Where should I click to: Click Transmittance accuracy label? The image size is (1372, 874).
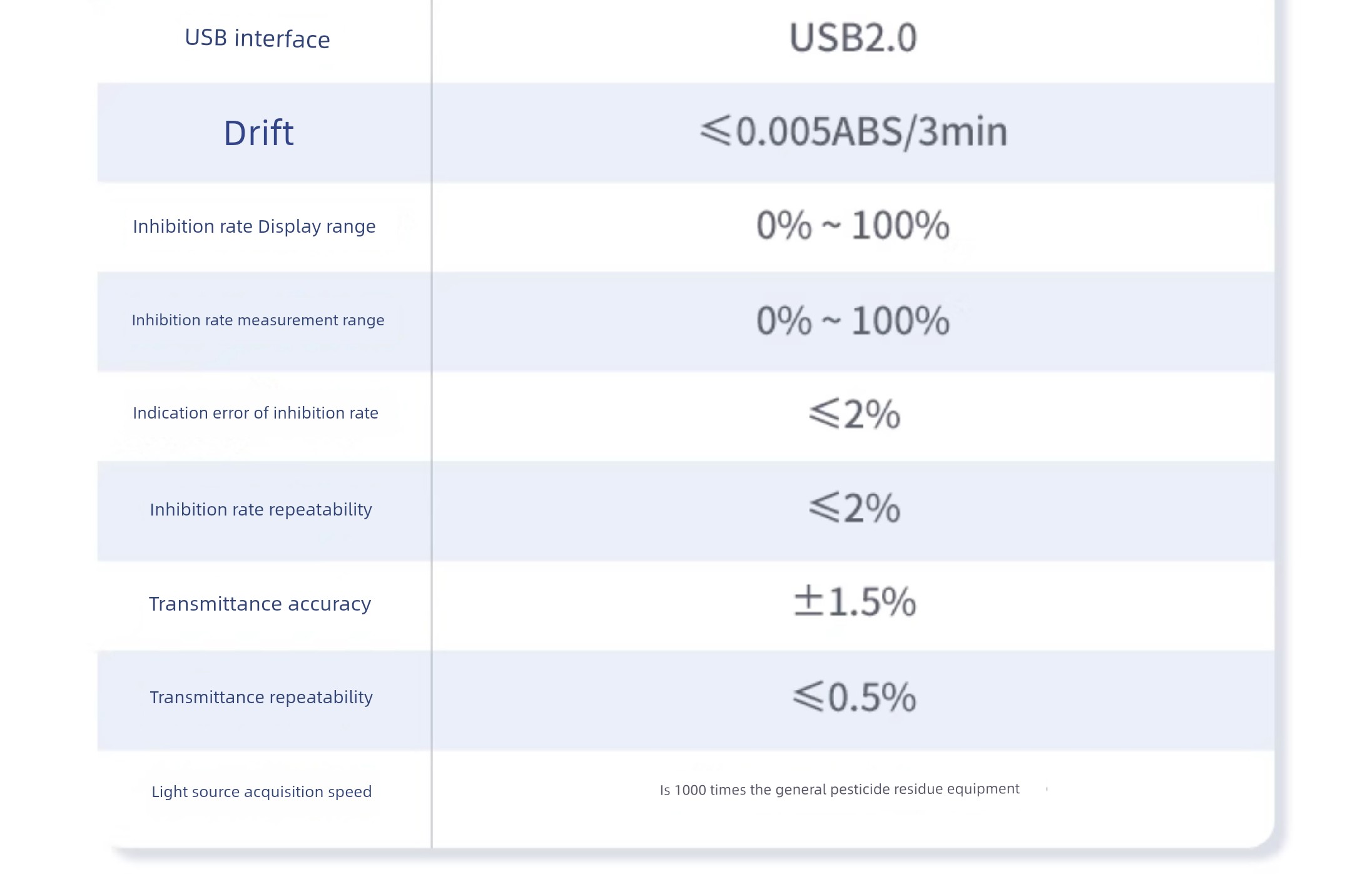pos(260,604)
